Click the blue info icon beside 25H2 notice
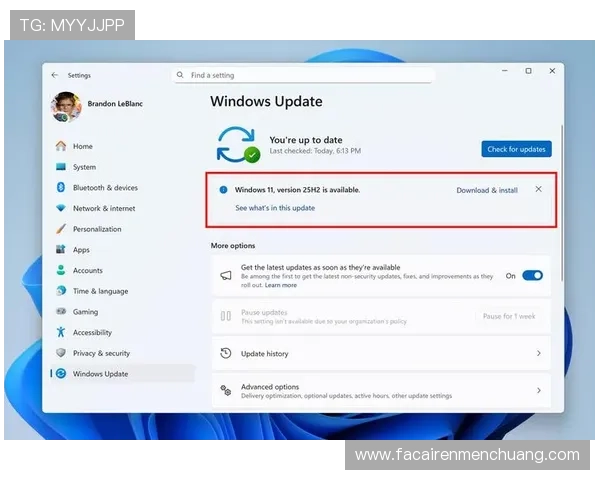The height and width of the screenshot is (480, 600). 223,189
